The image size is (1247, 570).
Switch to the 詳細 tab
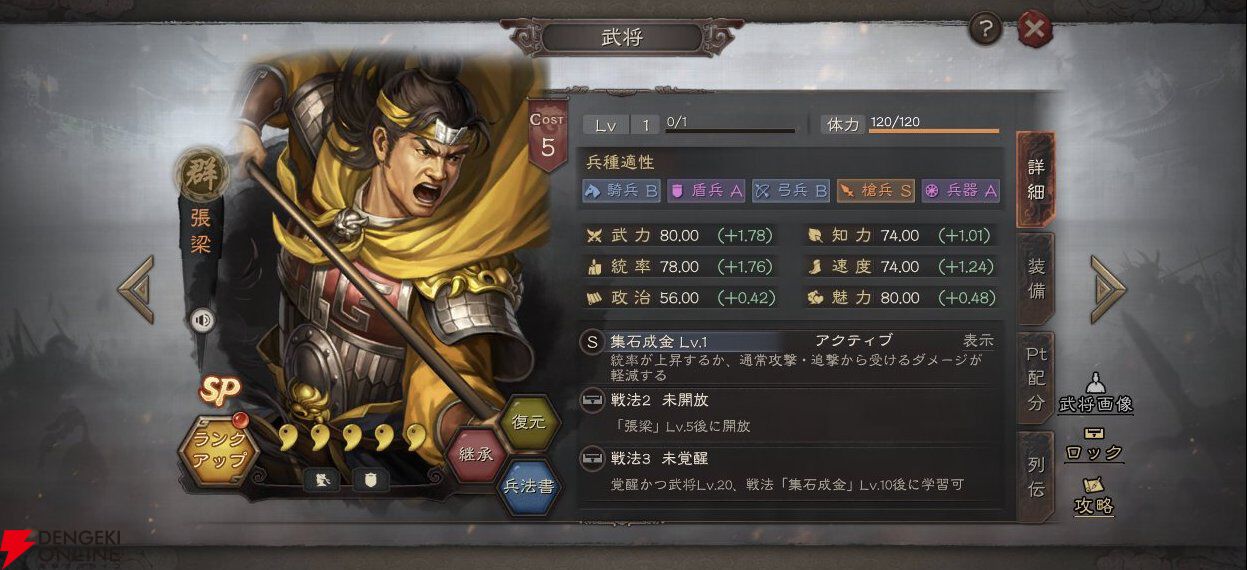click(1036, 179)
